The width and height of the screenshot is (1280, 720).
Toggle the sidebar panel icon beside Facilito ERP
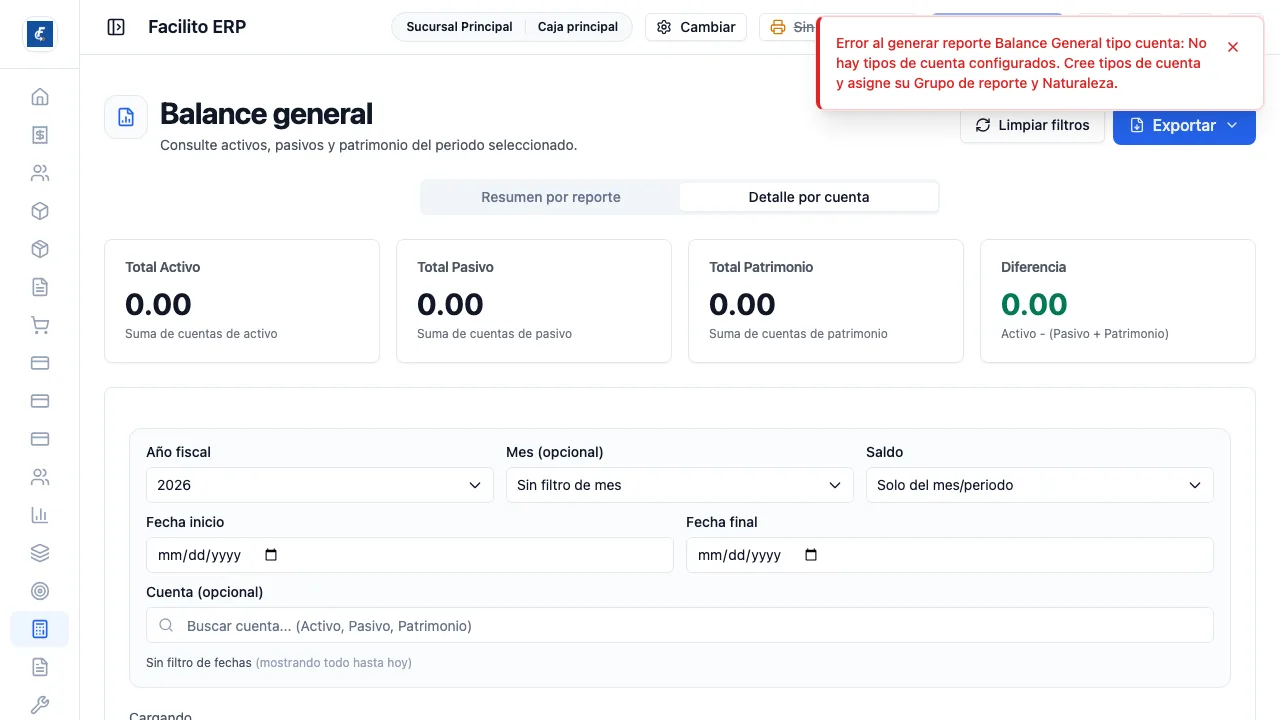coord(116,27)
